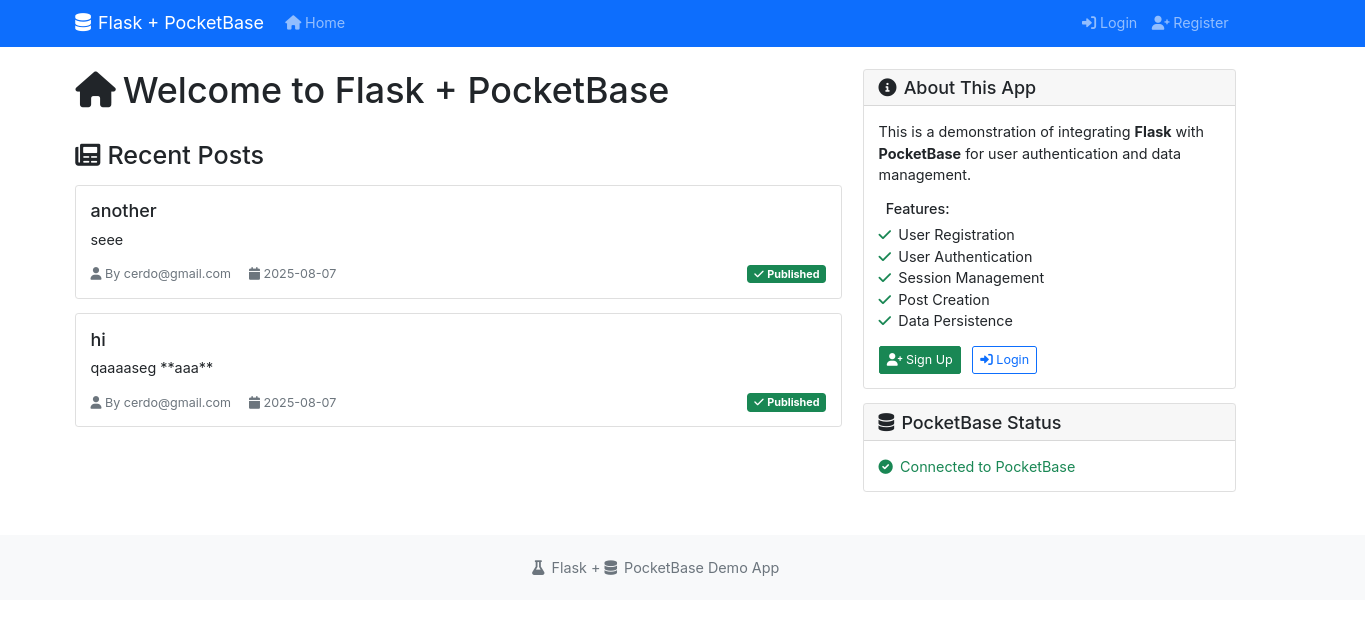This screenshot has width=1365, height=620.
Task: Click Published badge on the "hi" post
Action: [786, 402]
